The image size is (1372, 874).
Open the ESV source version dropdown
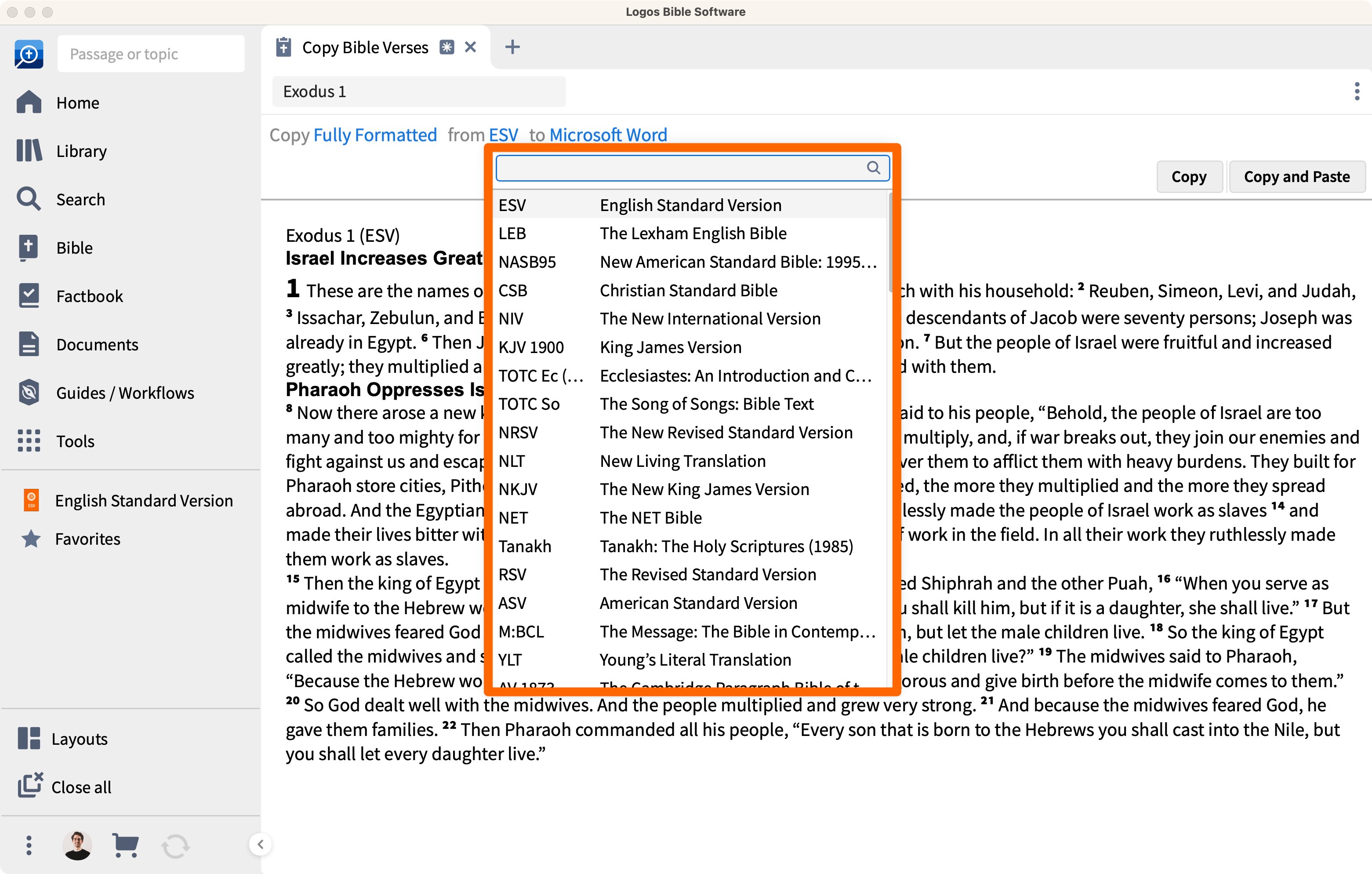[x=504, y=135]
